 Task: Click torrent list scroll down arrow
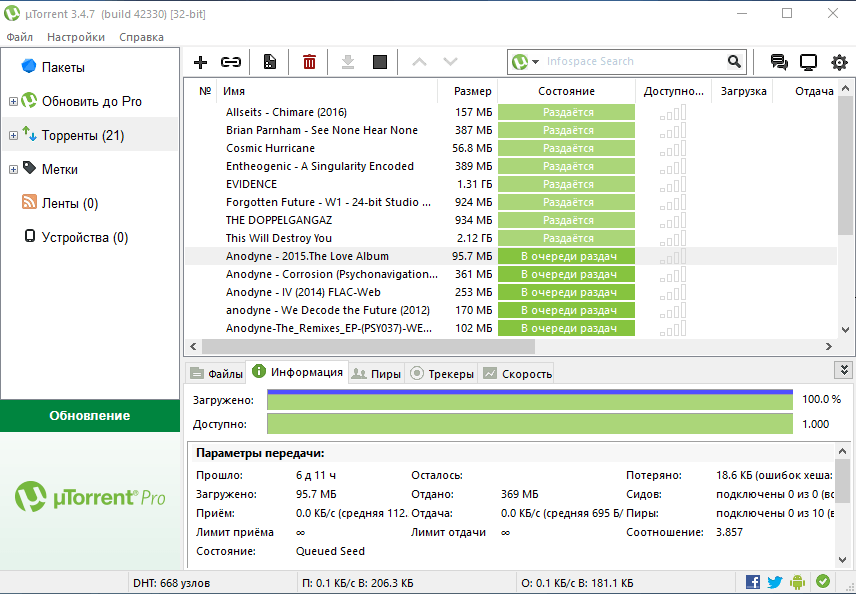845,330
